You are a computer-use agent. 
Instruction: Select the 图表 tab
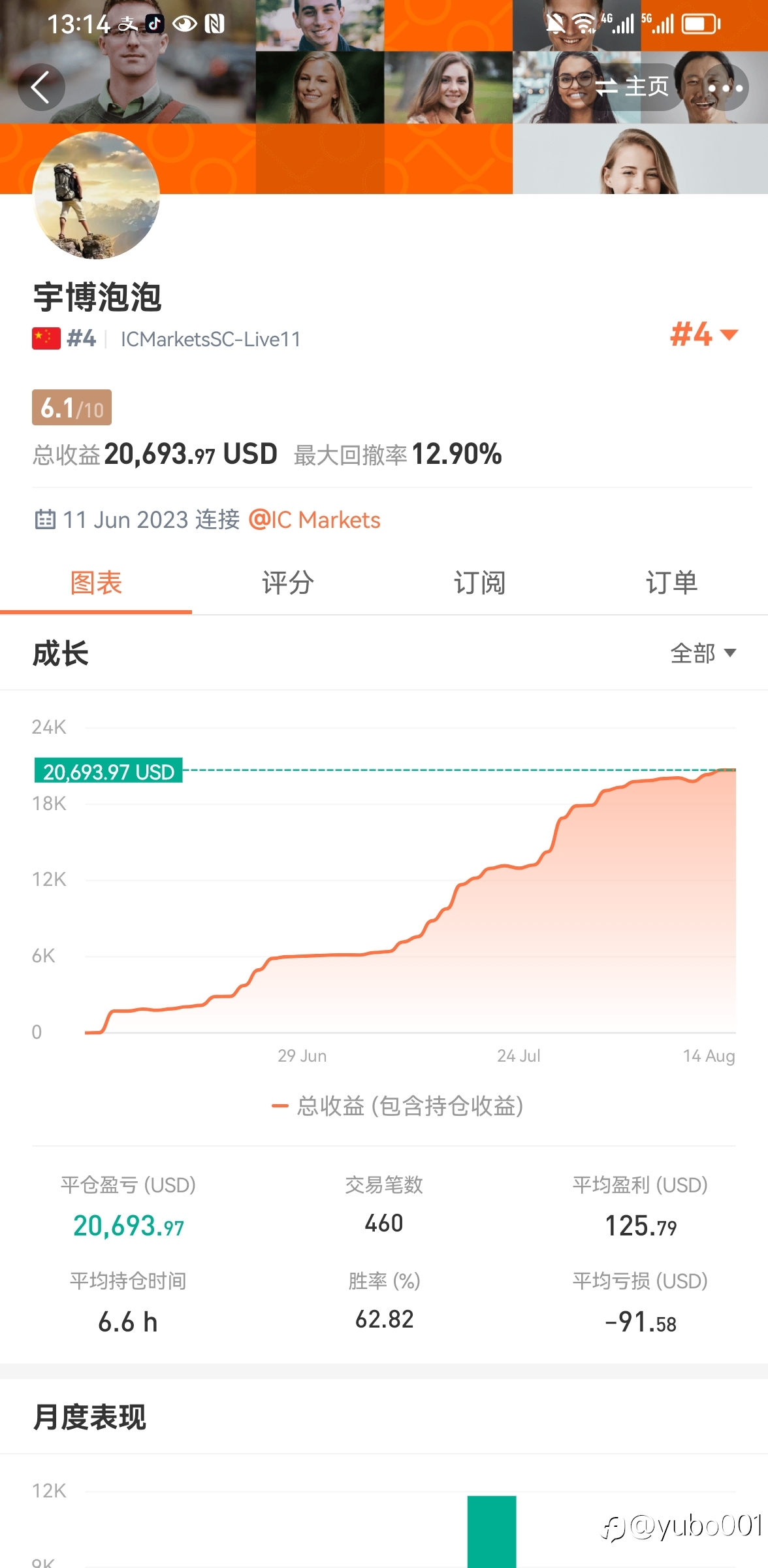(x=96, y=582)
